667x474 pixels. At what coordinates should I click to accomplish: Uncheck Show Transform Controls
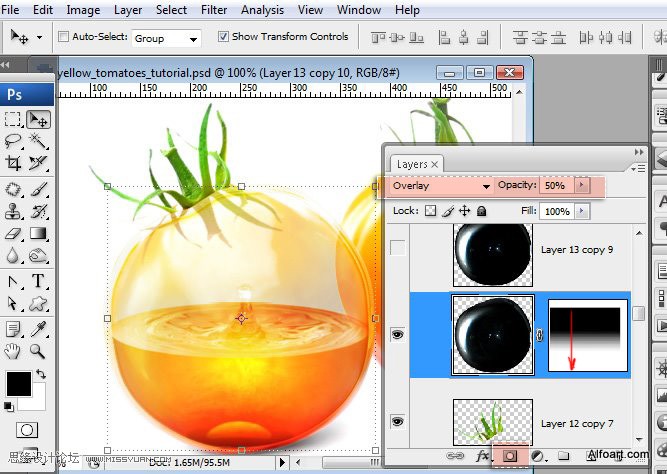click(x=222, y=37)
